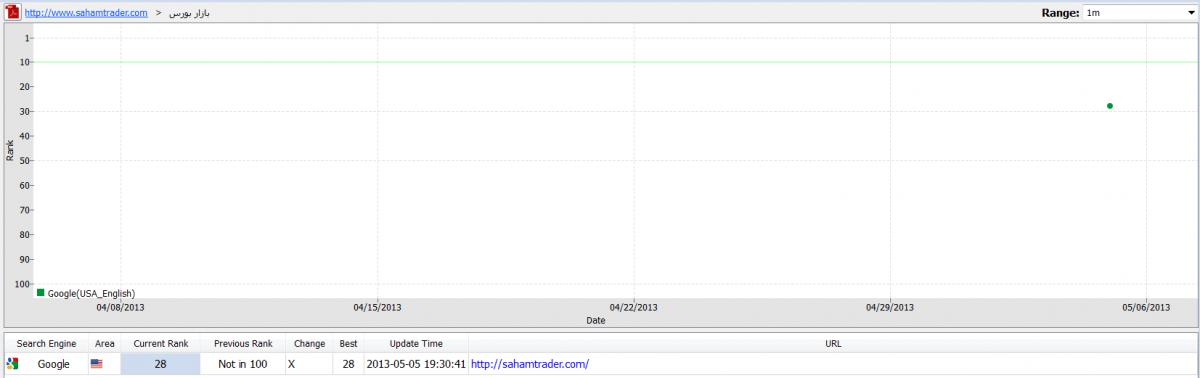The width and height of the screenshot is (1200, 378).
Task: Click the Google logo icon in table row
Action: (12, 364)
